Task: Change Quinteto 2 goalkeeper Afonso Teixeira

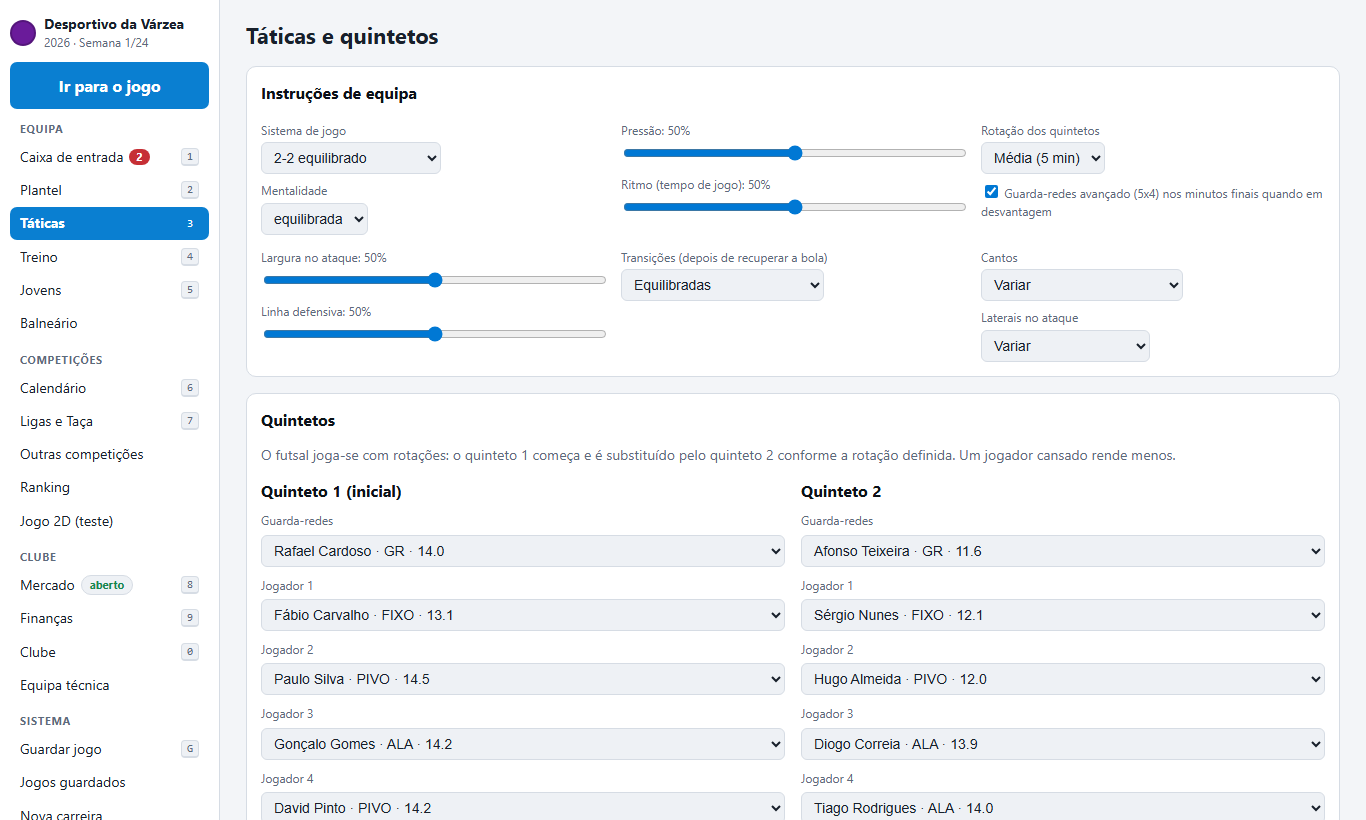Action: point(1063,551)
